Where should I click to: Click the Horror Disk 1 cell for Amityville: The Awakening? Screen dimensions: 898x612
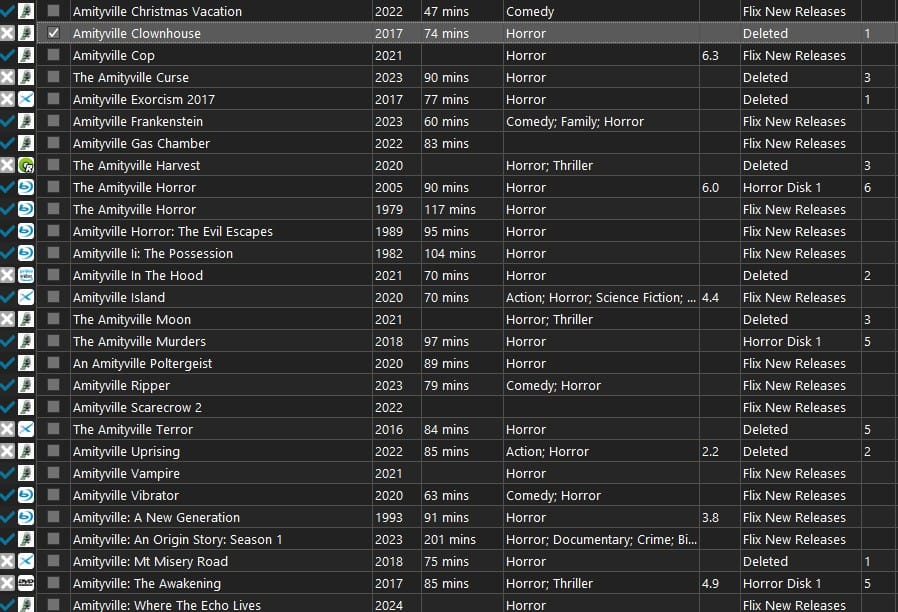click(782, 584)
